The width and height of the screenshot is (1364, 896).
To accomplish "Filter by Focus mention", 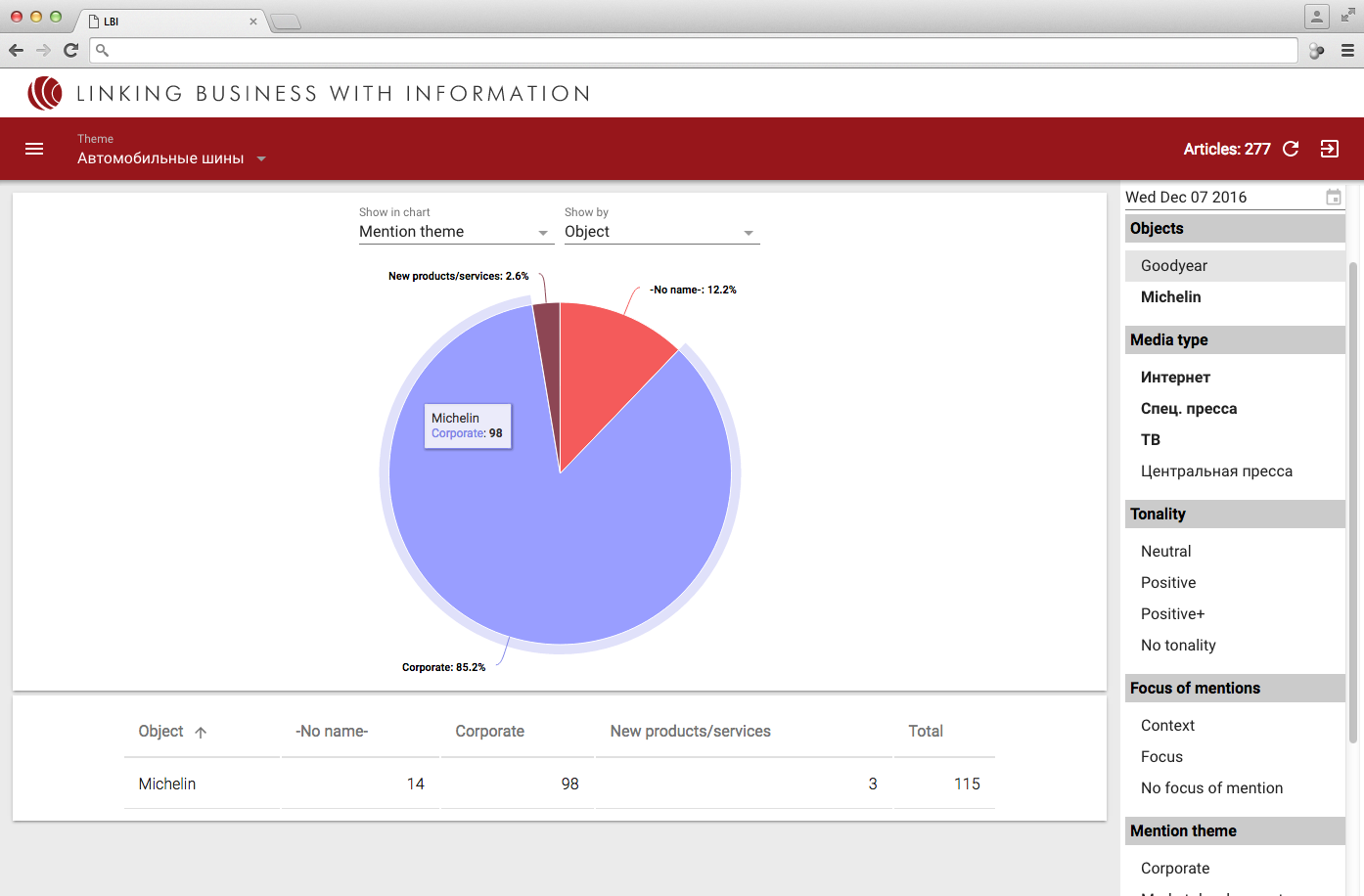I will tap(1235, 757).
